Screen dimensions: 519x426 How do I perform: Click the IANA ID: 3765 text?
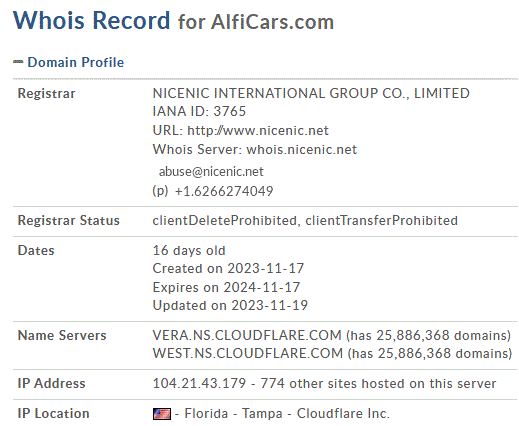click(199, 111)
